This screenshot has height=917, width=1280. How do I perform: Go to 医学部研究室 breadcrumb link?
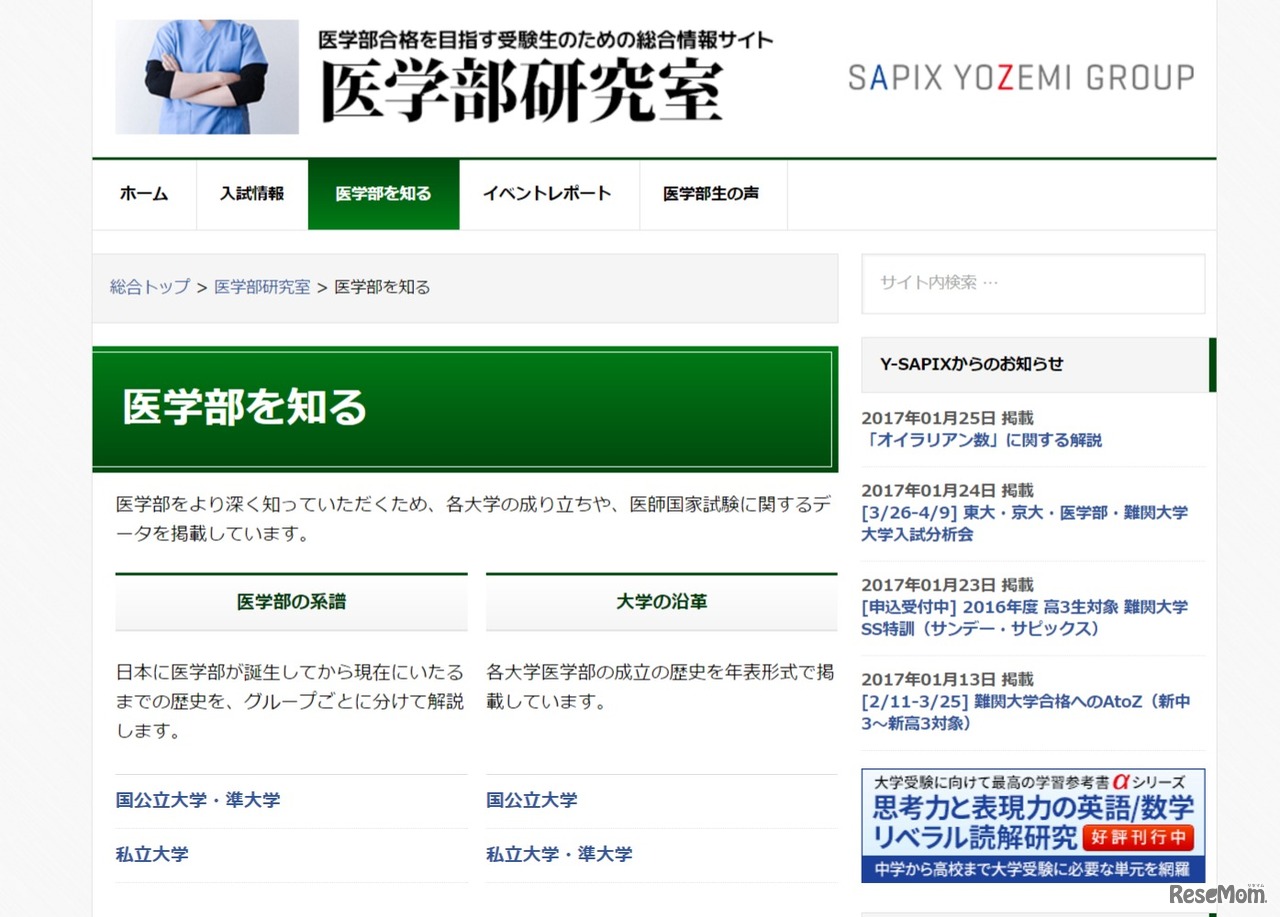coord(262,287)
